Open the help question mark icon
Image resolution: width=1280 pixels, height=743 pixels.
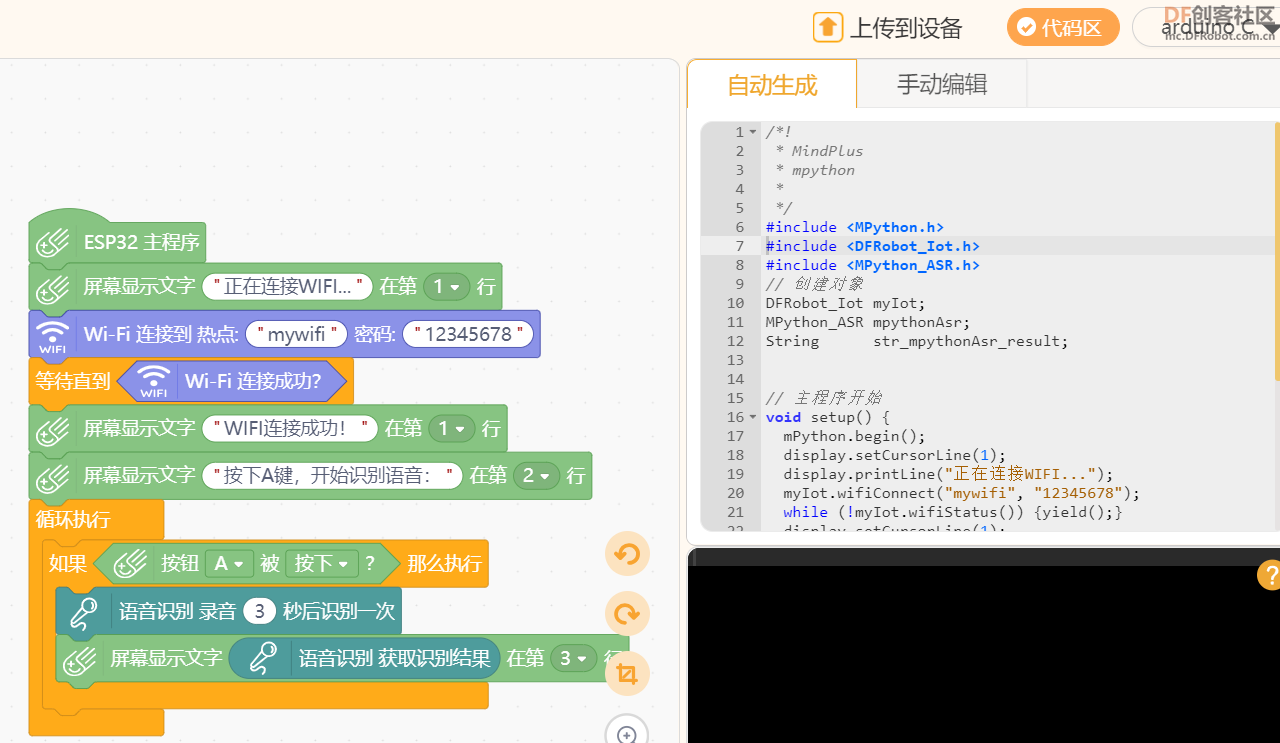pyautogui.click(x=1269, y=576)
